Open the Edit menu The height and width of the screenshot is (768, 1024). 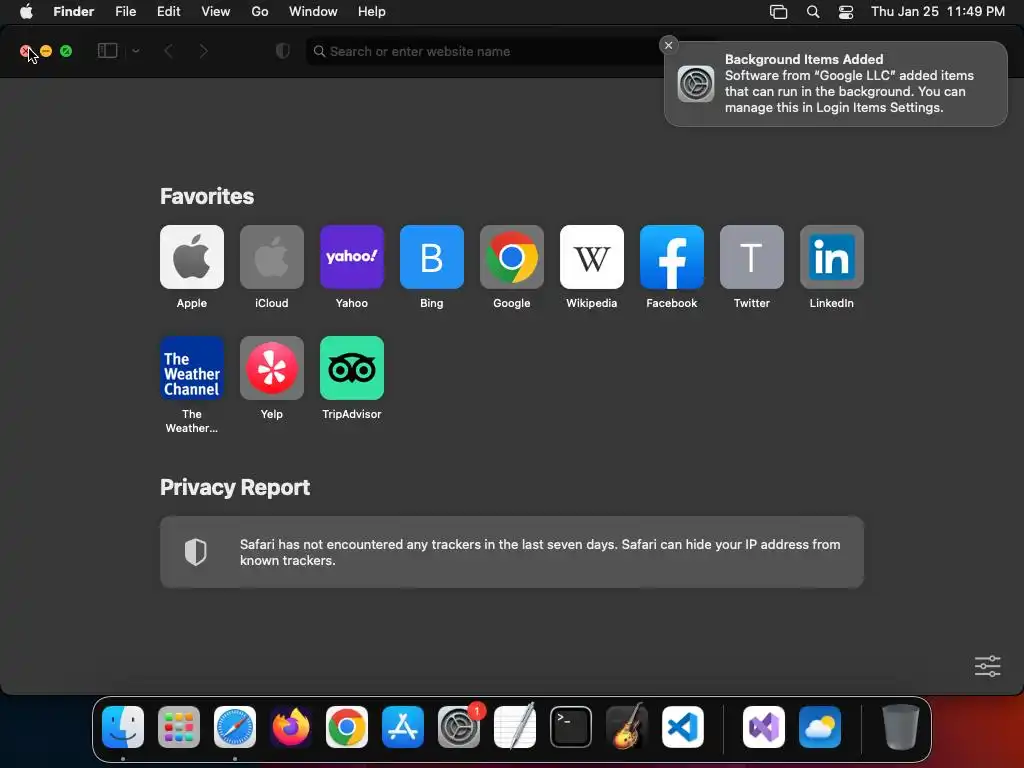click(168, 12)
